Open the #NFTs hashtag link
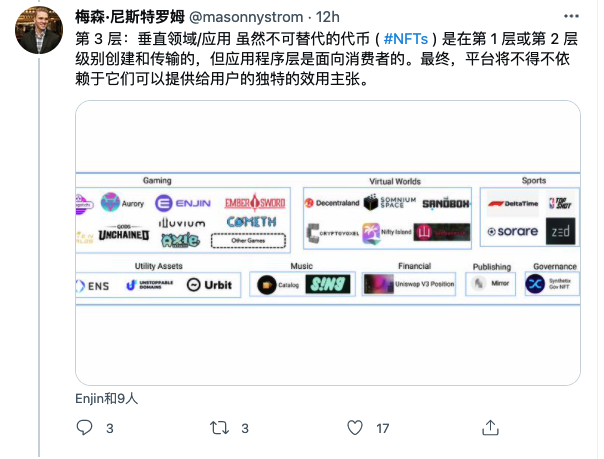The image size is (604, 459). coord(406,39)
